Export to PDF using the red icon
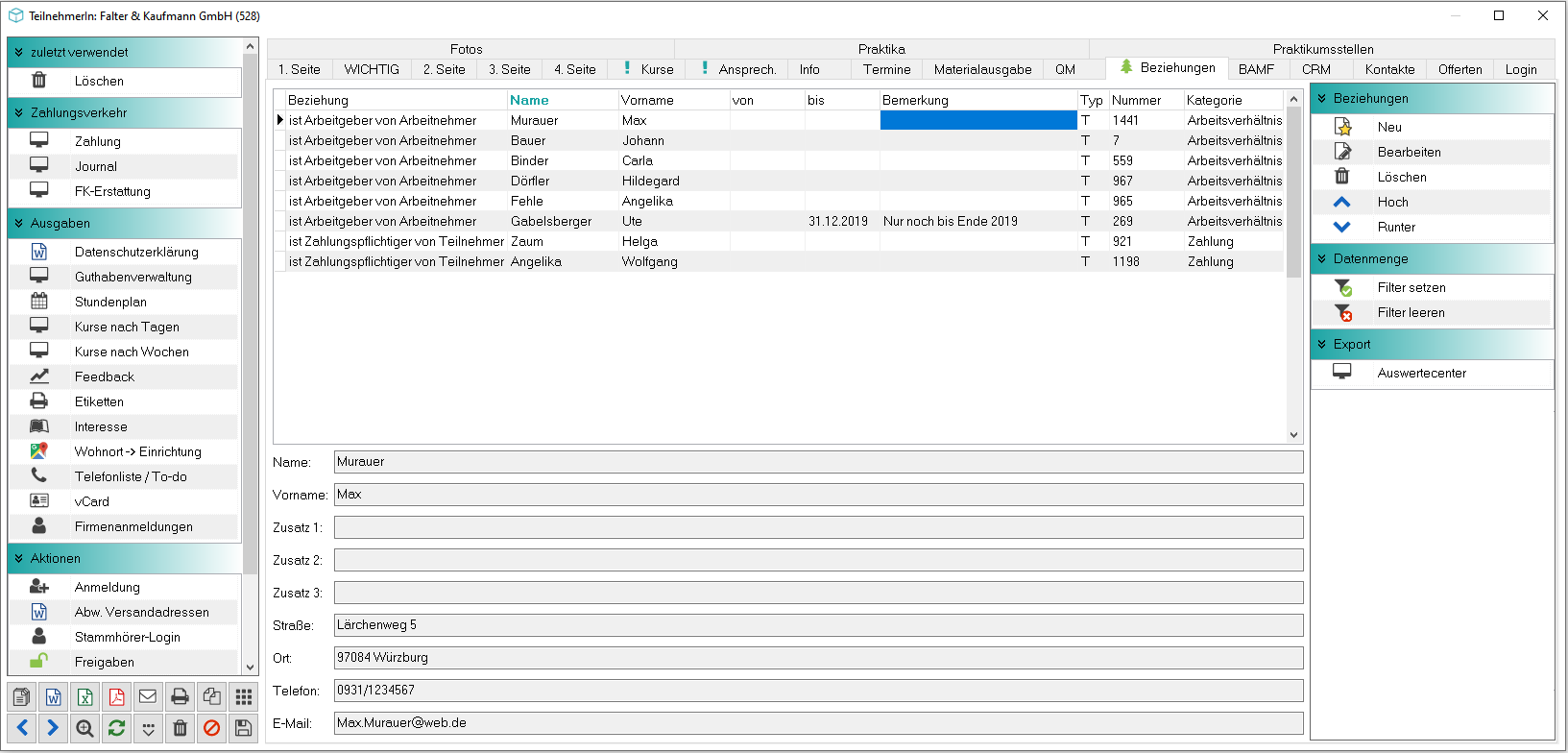 (x=117, y=697)
